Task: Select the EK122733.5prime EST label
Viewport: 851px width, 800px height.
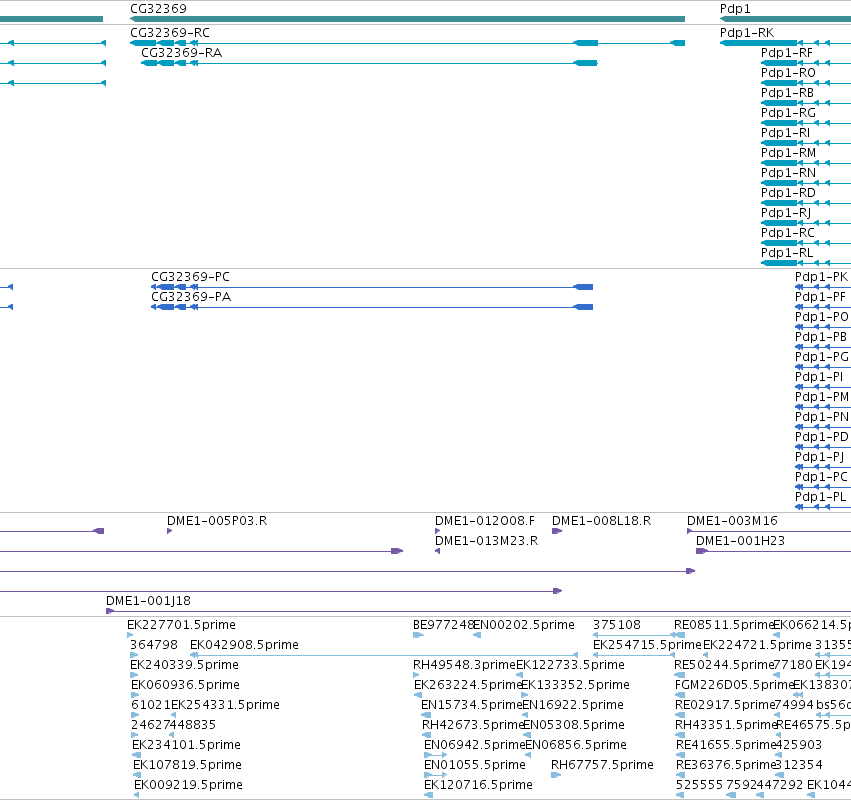Action: (570, 665)
